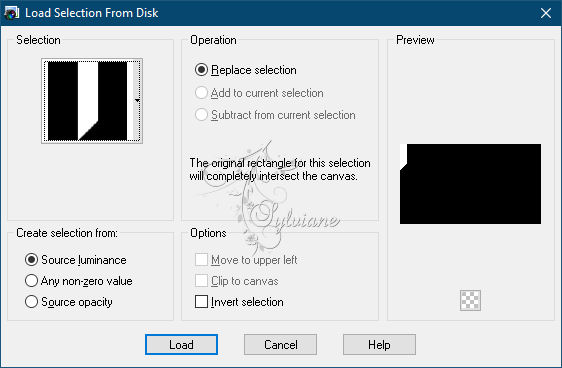Click the Load button
The width and height of the screenshot is (562, 368).
tap(181, 345)
